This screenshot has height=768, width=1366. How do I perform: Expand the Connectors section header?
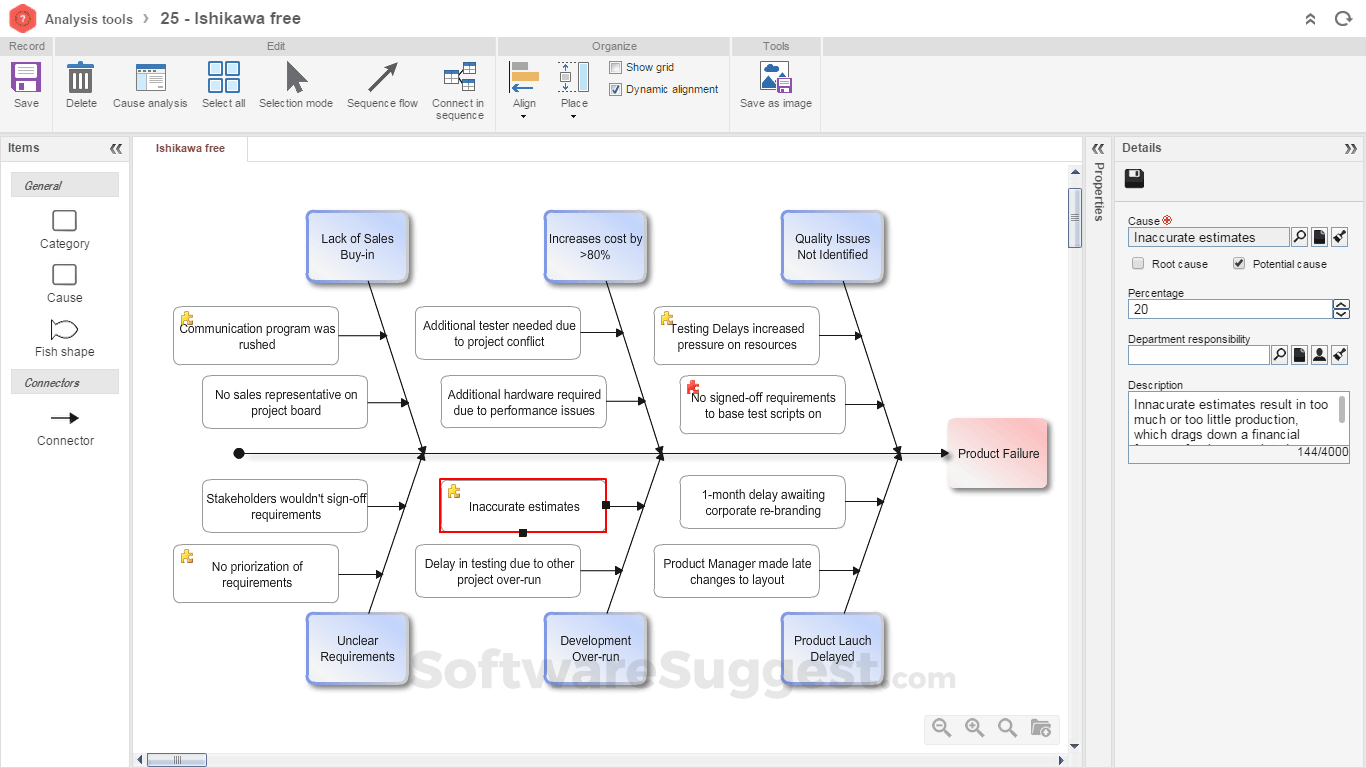point(65,382)
